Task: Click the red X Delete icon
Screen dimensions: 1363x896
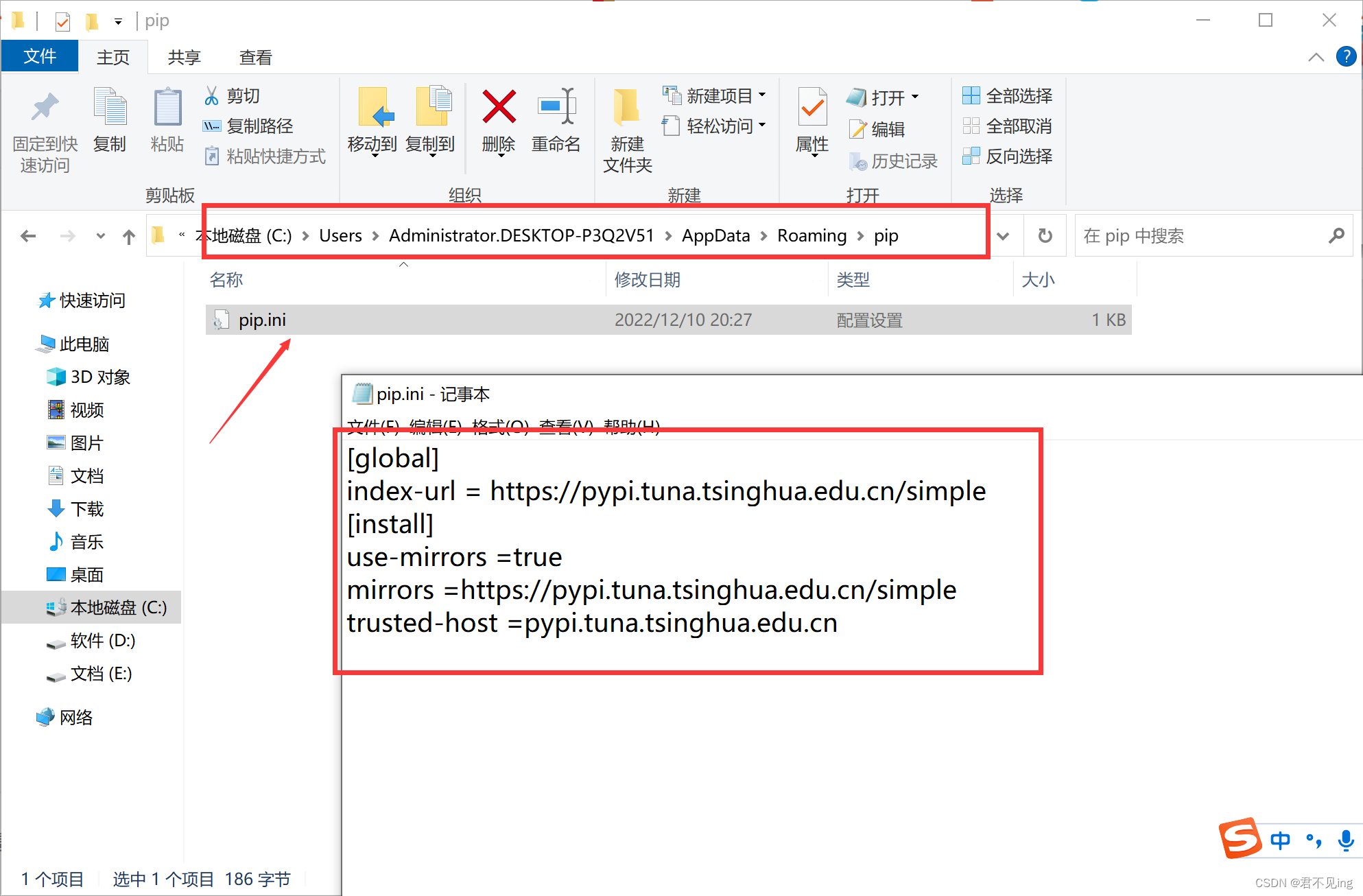Action: point(499,108)
